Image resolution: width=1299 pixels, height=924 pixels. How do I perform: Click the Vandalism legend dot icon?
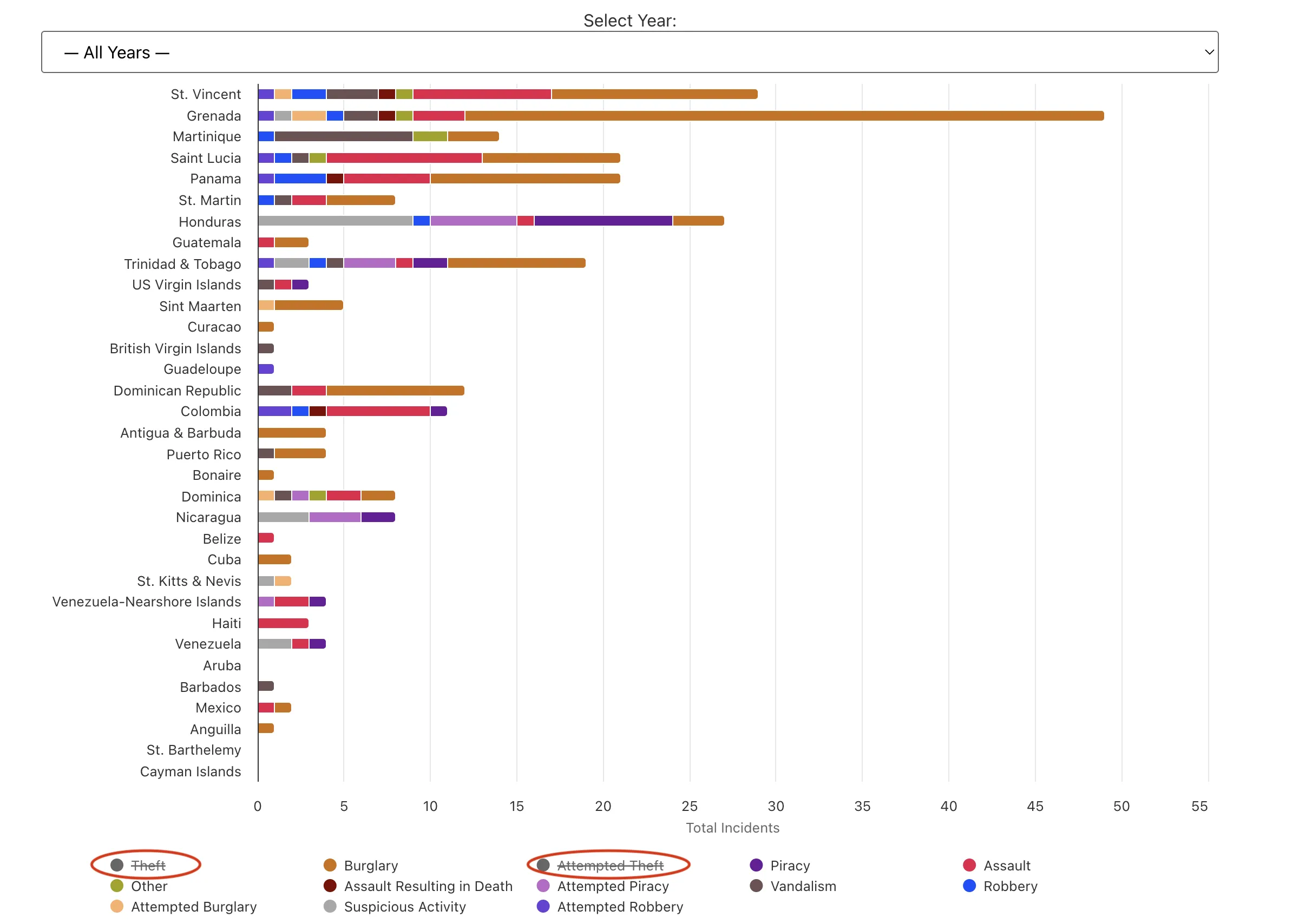coord(756,887)
